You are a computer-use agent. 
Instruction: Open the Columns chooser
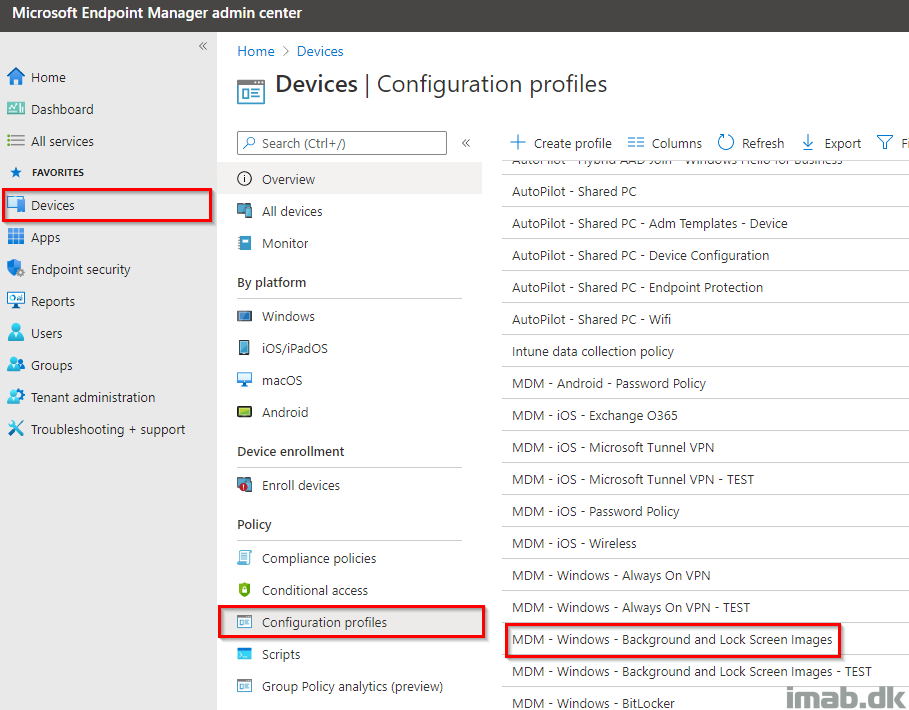click(x=664, y=143)
